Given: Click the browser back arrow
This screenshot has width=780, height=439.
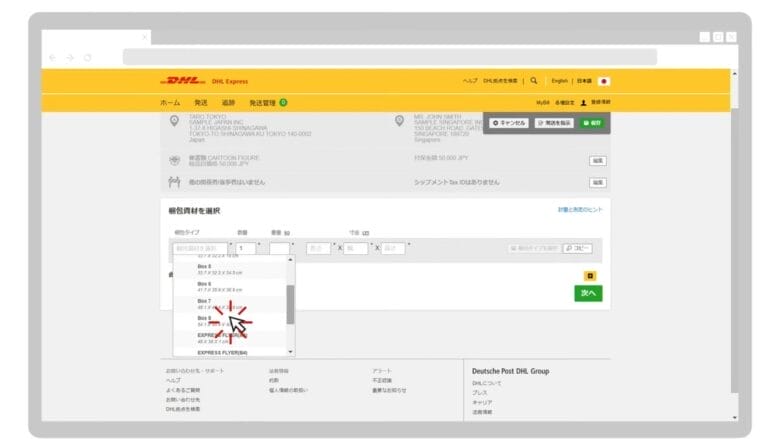Looking at the screenshot, I should pyautogui.click(x=53, y=58).
